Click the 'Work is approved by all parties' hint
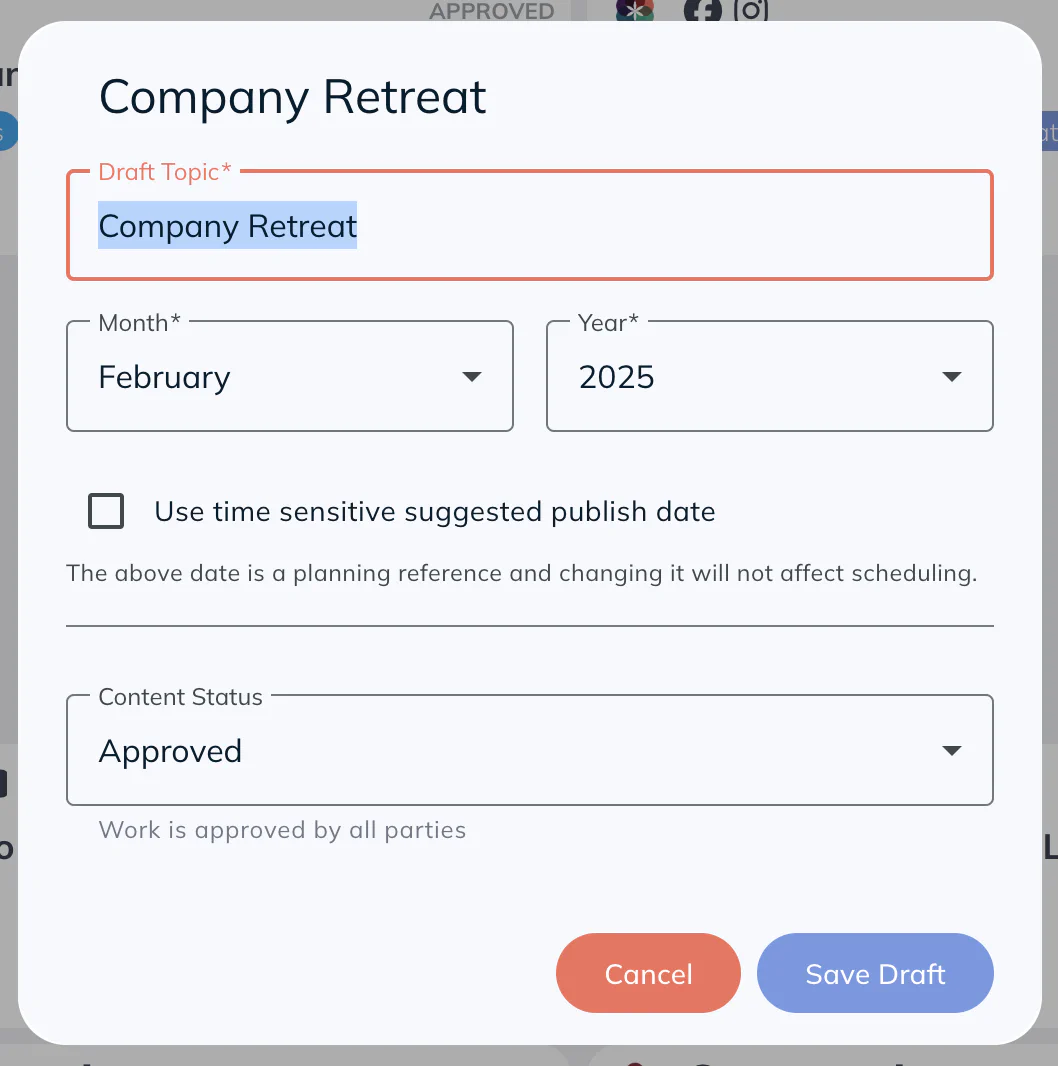 [x=282, y=830]
